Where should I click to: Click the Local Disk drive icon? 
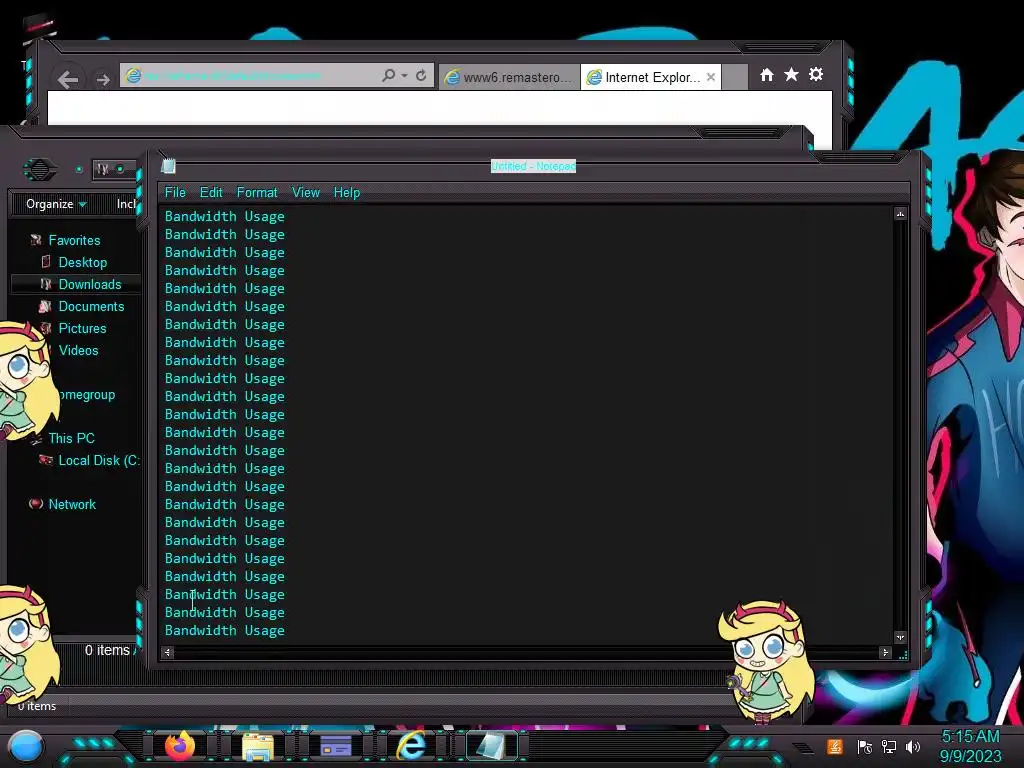click(x=46, y=460)
